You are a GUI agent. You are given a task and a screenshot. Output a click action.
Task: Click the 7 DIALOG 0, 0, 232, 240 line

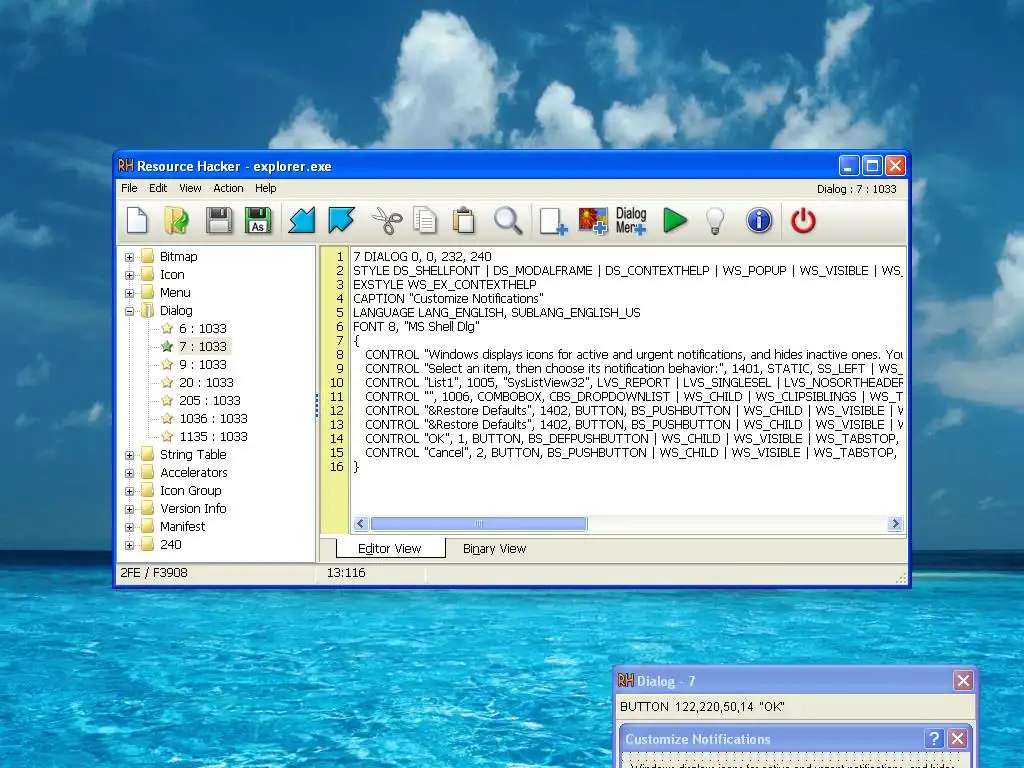(x=422, y=257)
